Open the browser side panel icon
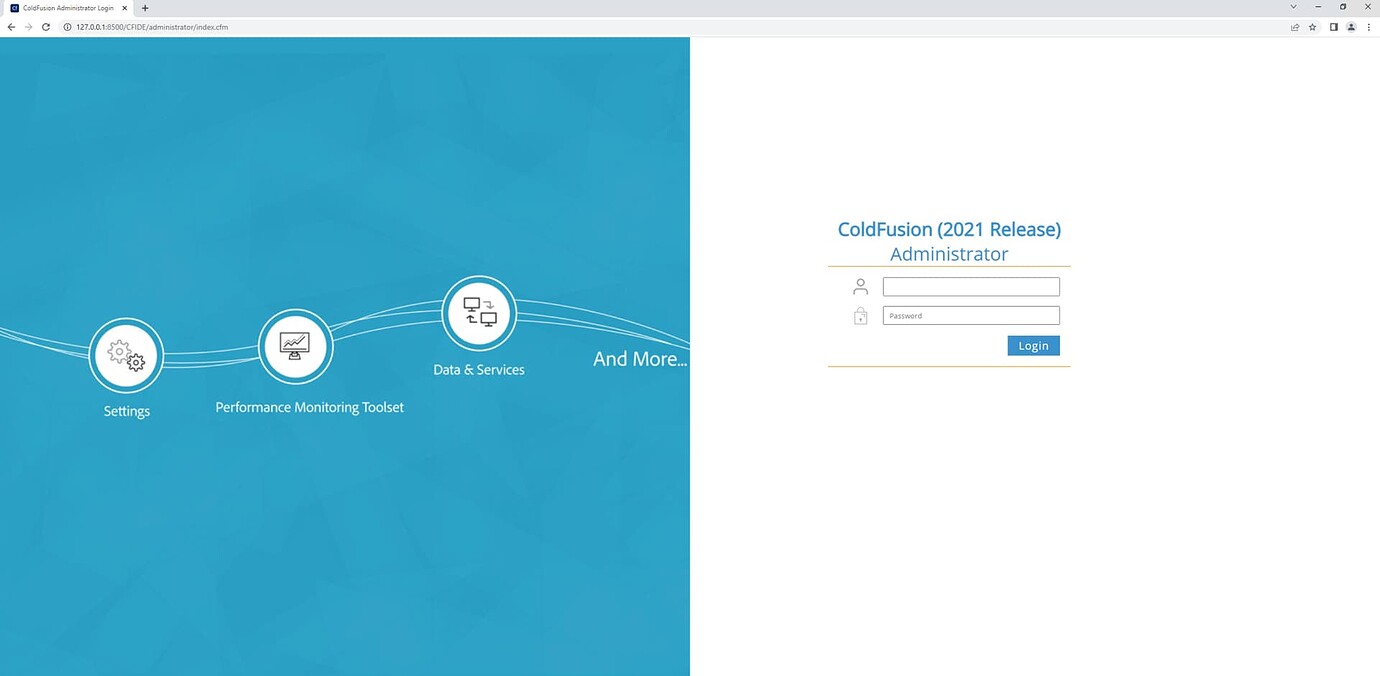 (x=1333, y=27)
